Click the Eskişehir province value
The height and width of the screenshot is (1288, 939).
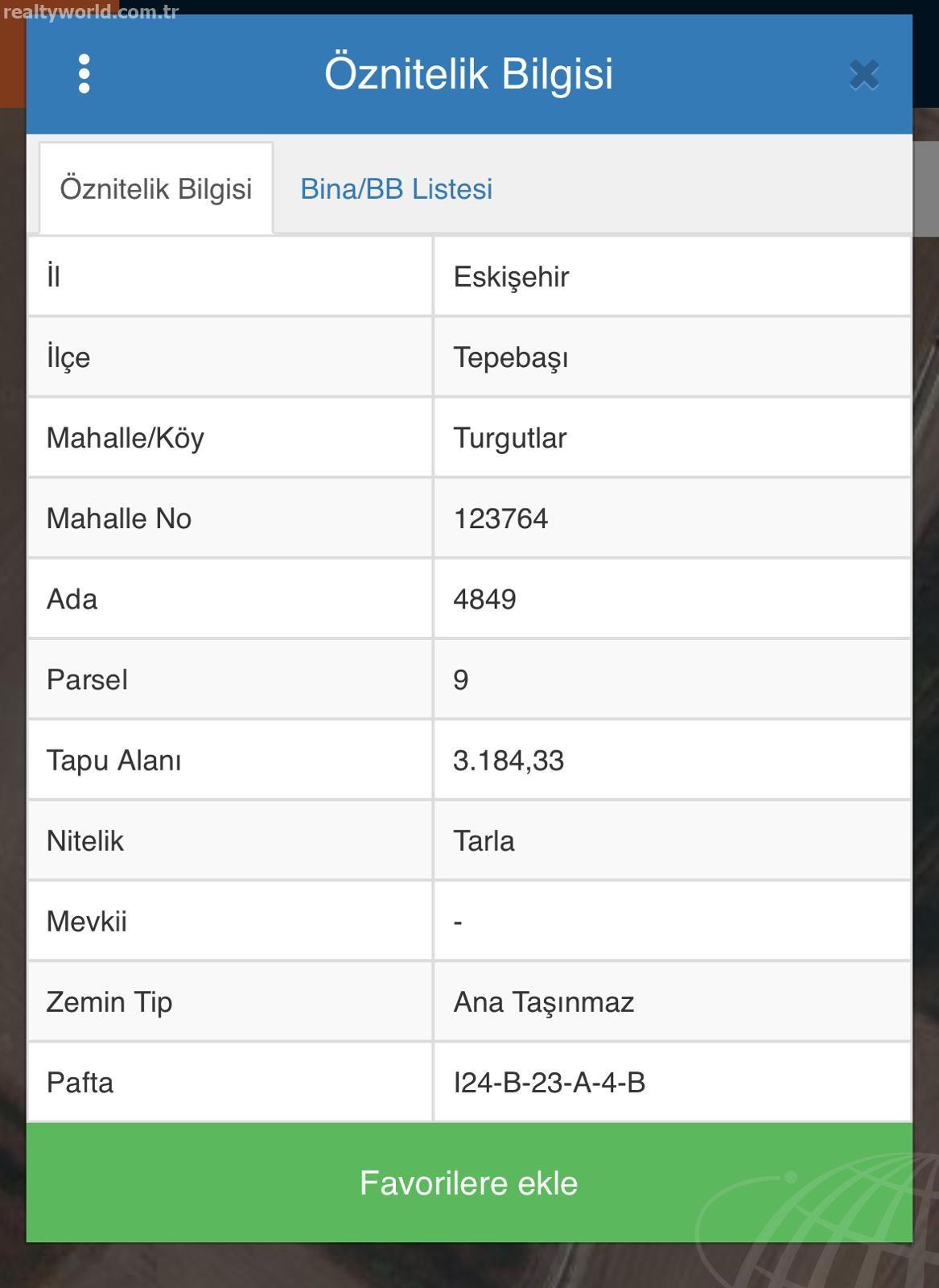pyautogui.click(x=511, y=277)
